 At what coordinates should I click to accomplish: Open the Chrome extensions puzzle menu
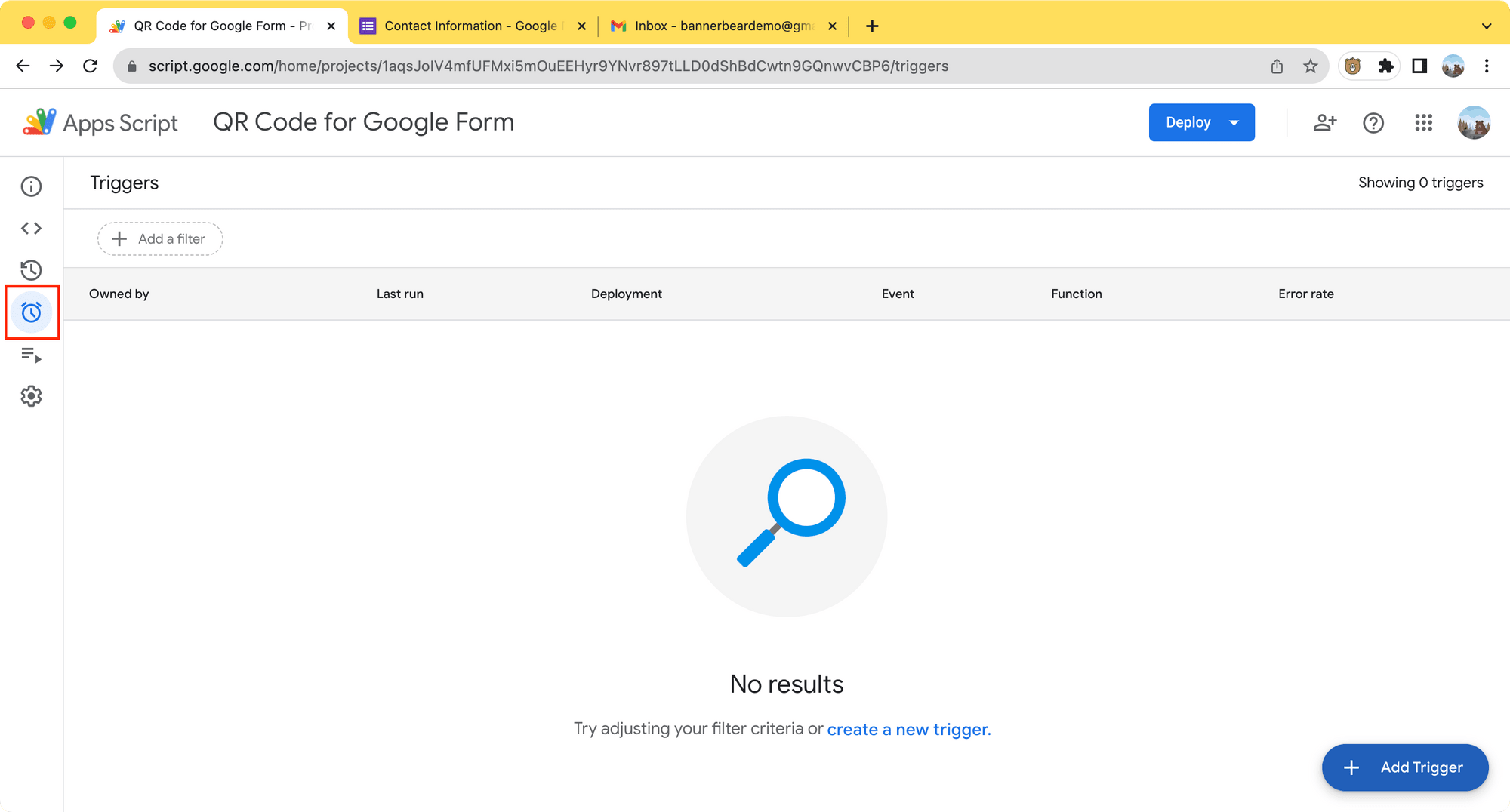click(x=1385, y=66)
